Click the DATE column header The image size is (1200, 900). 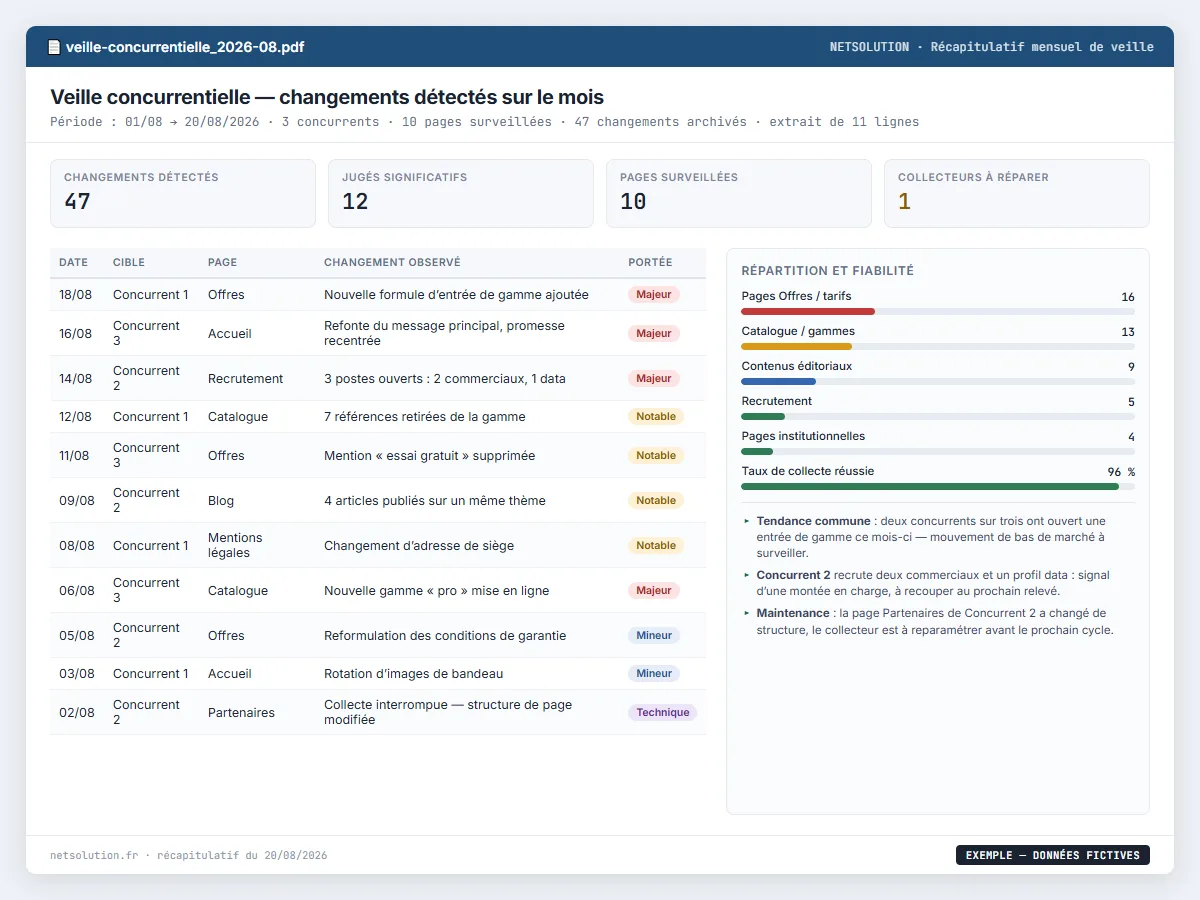73,262
